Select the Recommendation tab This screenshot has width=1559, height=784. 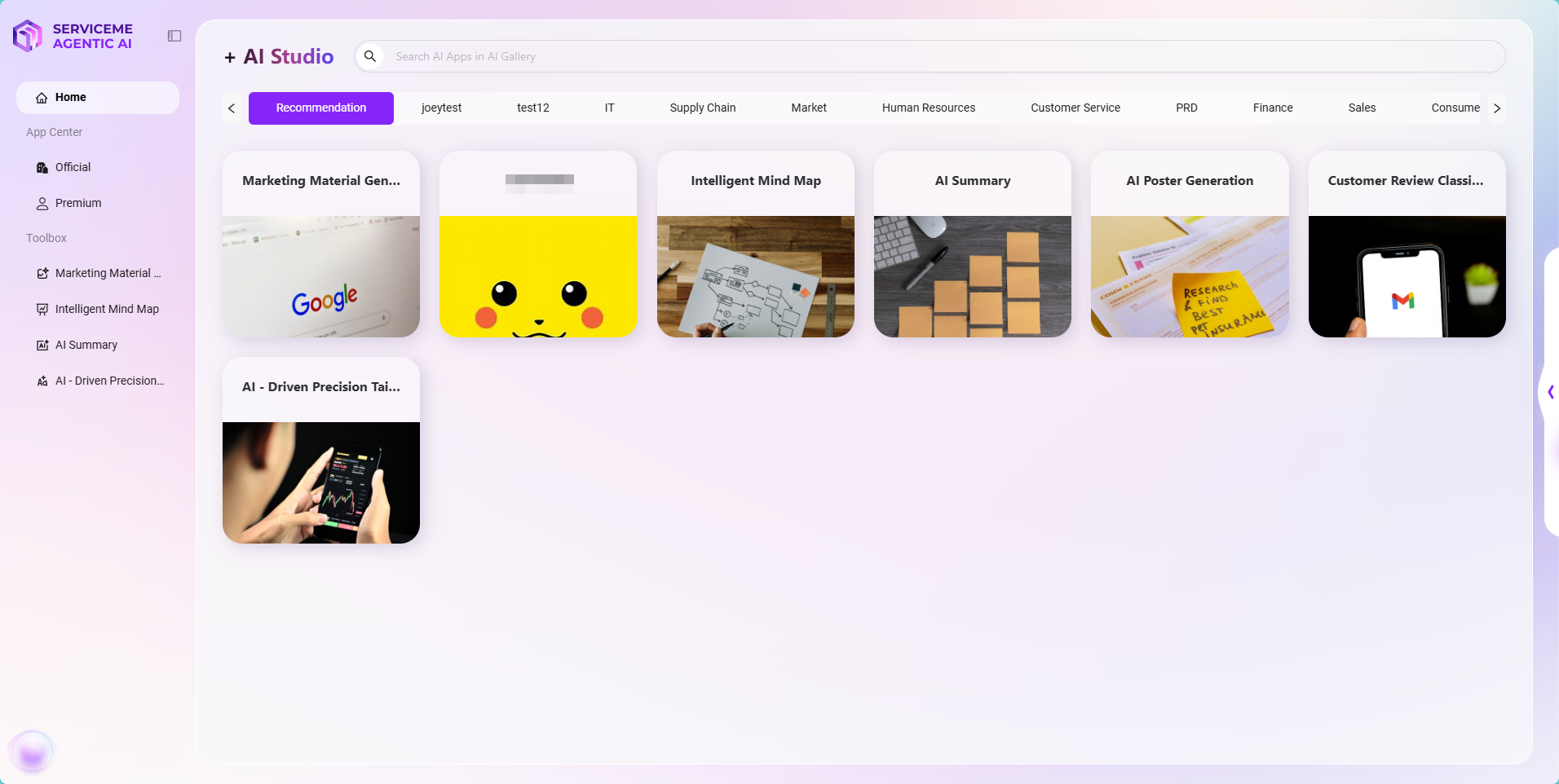click(321, 108)
